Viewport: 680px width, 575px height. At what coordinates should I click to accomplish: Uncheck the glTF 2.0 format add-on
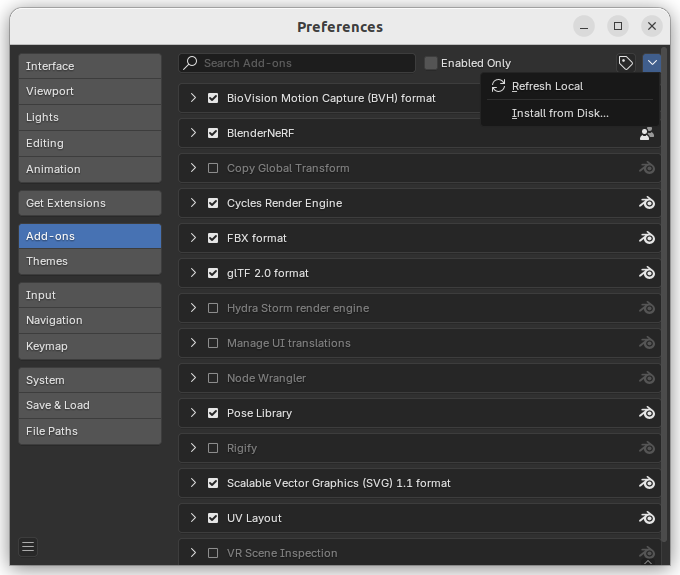point(213,273)
